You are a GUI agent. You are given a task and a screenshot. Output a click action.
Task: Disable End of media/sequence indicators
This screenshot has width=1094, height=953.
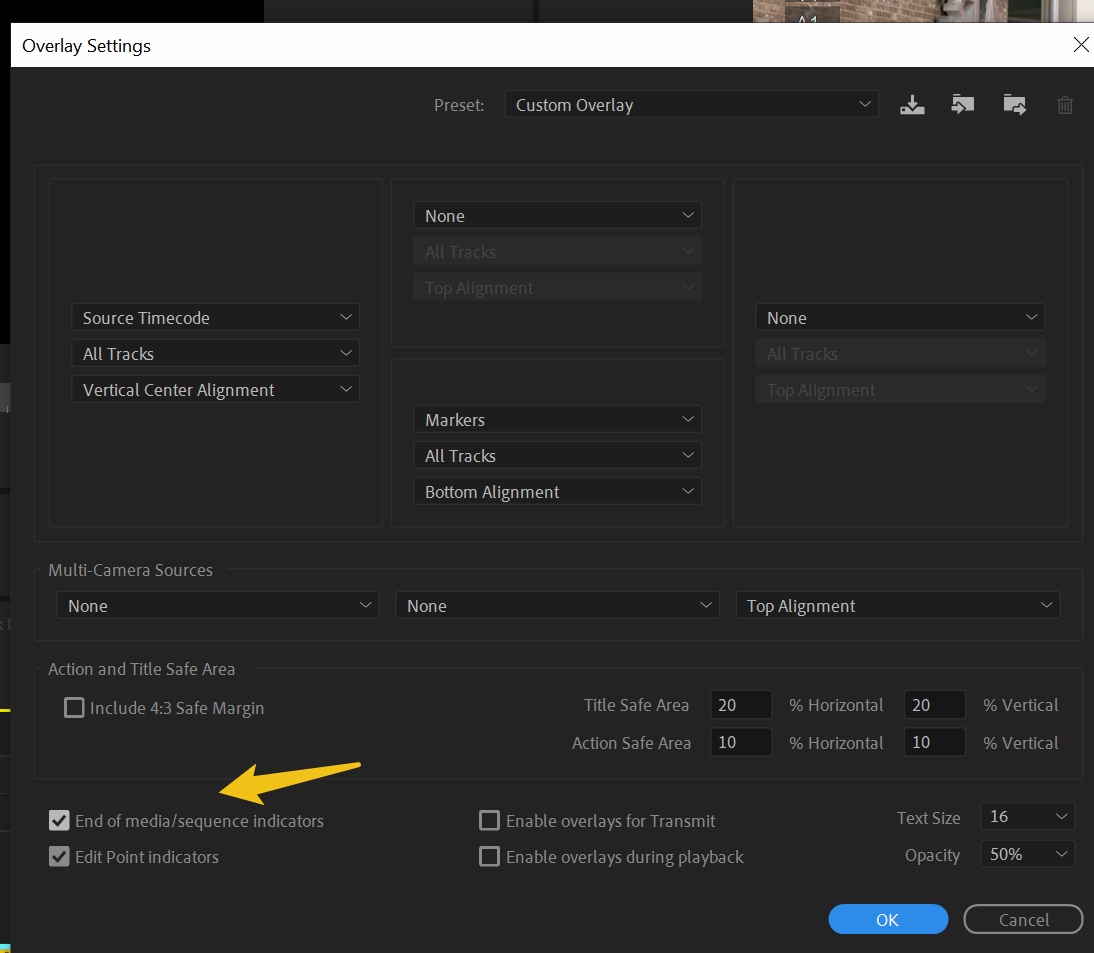59,820
